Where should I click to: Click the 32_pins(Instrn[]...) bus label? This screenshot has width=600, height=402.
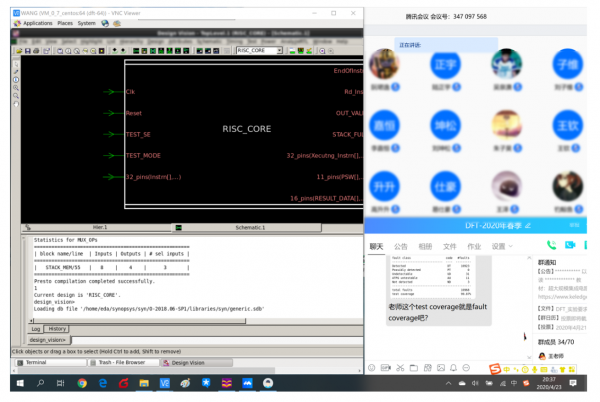pos(153,177)
